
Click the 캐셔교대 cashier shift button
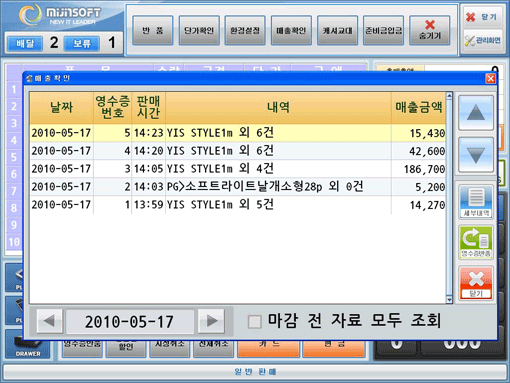click(337, 30)
